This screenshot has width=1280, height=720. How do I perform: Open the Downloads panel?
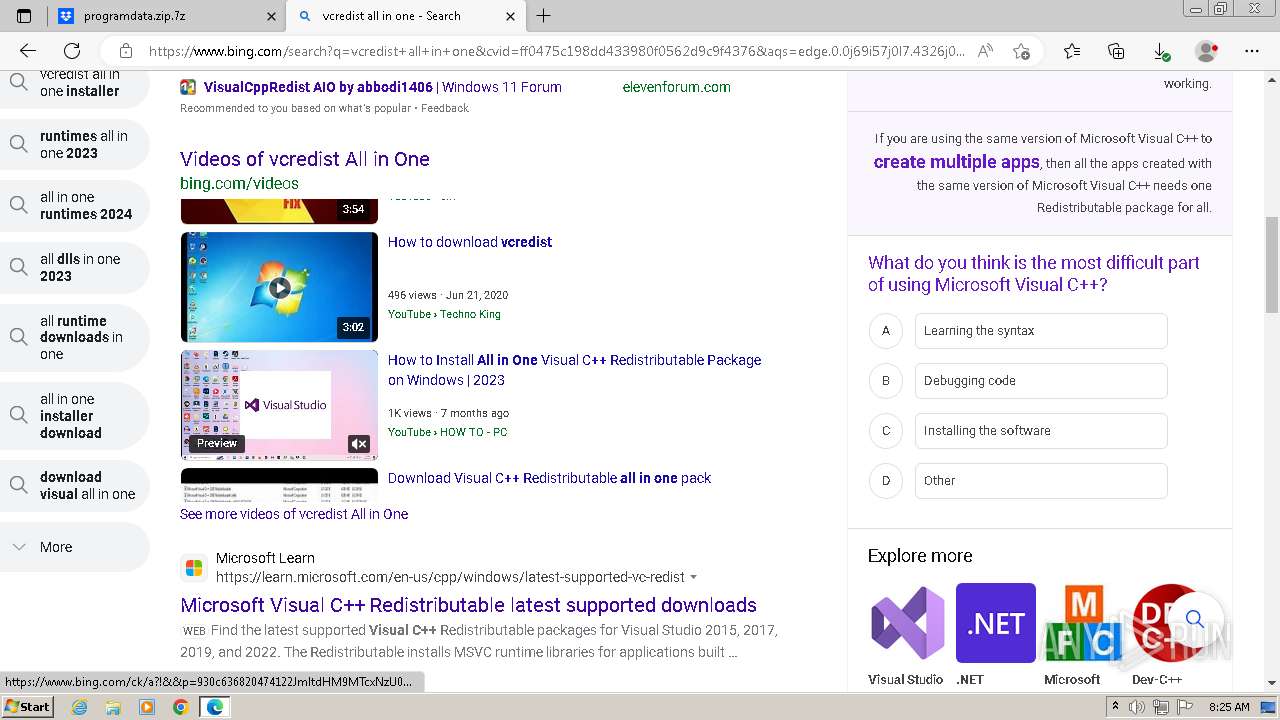coord(1161,51)
